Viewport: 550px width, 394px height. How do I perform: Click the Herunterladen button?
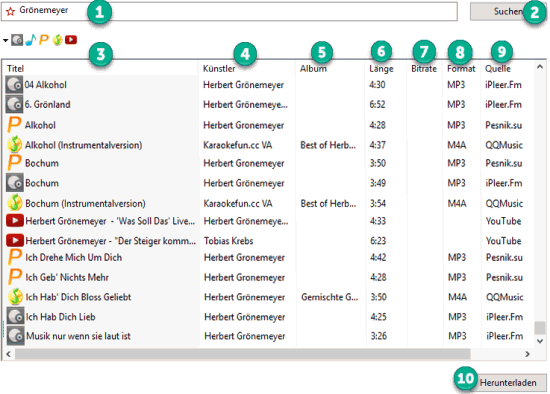(x=507, y=382)
